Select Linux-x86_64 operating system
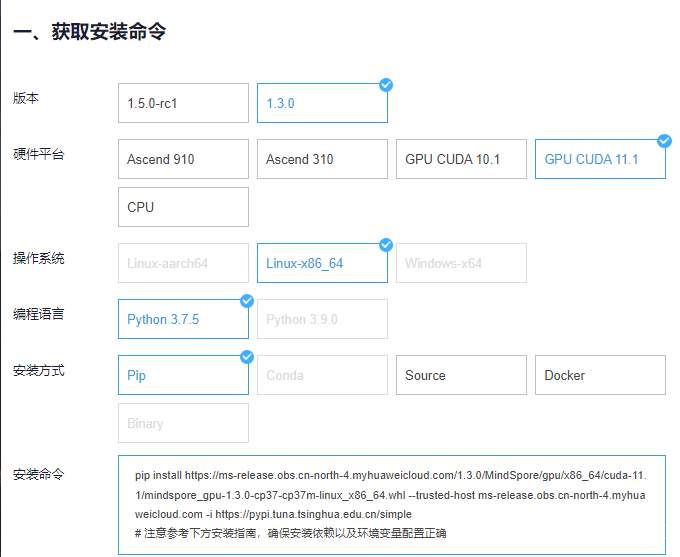This screenshot has height=557, width=680. (322, 263)
